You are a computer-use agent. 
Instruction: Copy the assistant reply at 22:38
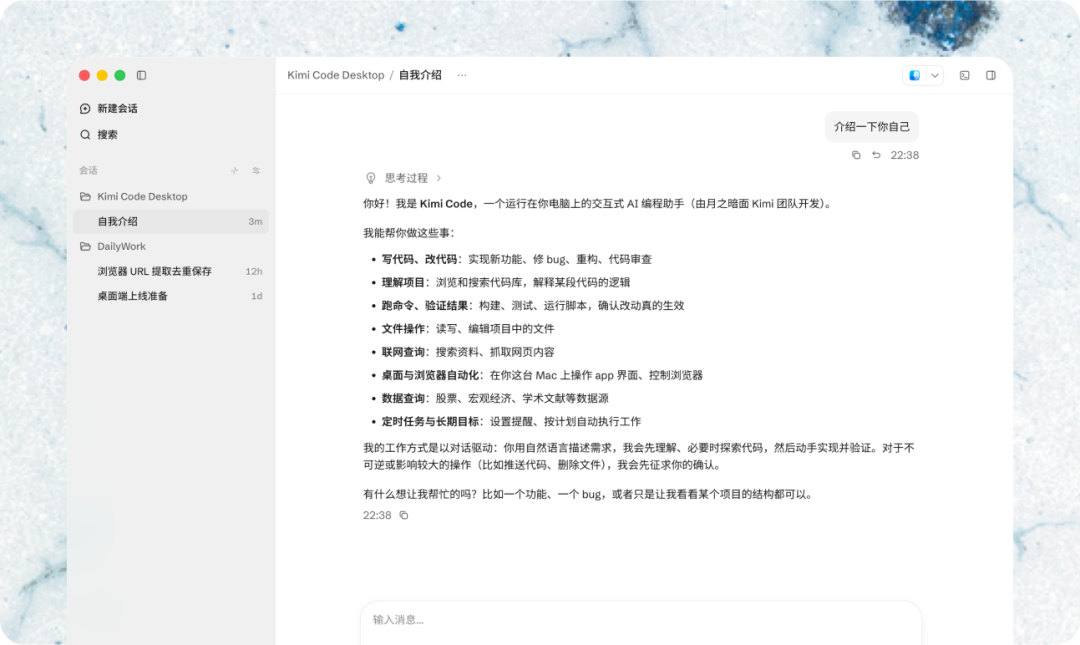point(404,515)
